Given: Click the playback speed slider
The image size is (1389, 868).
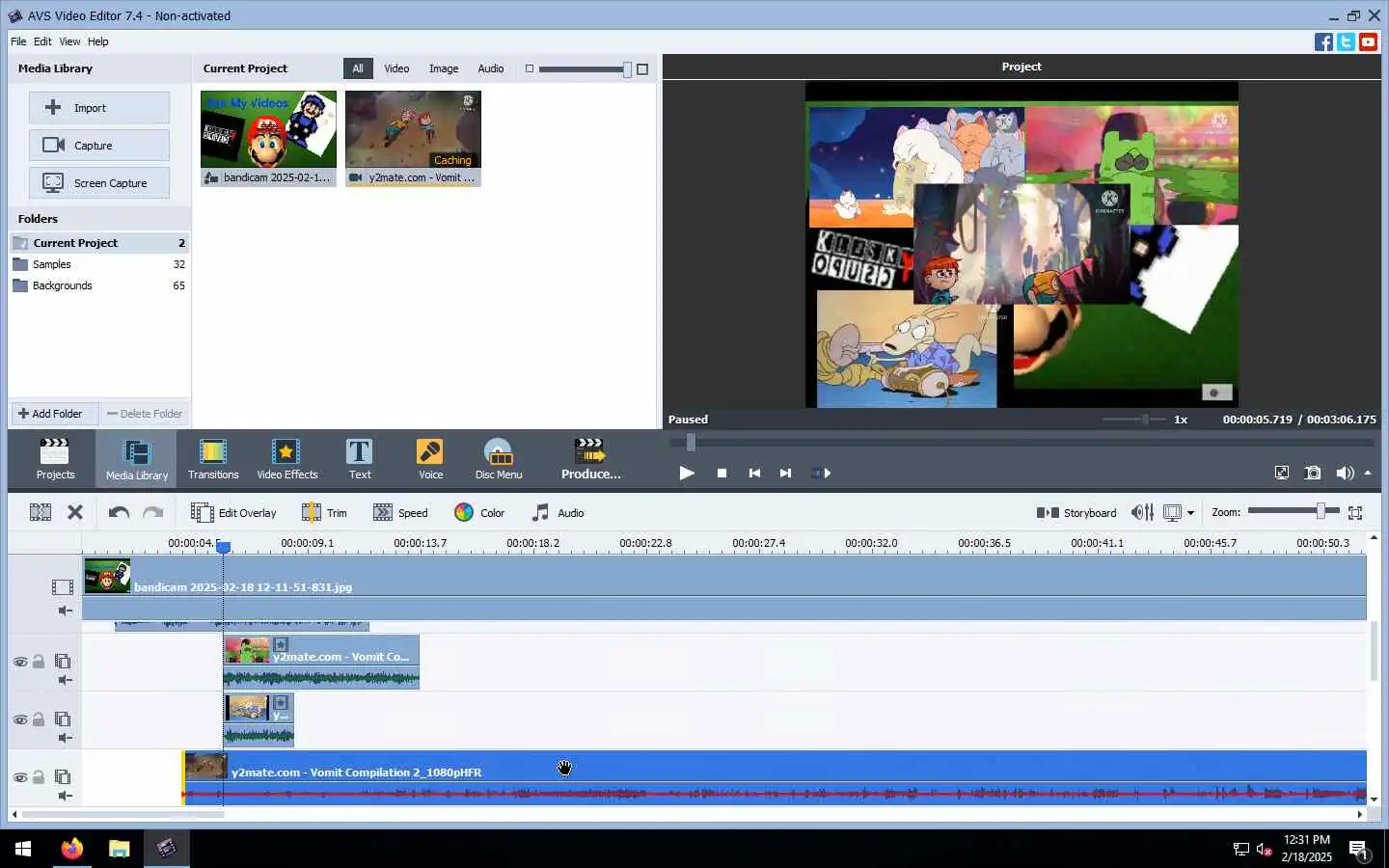Looking at the screenshot, I should [x=1134, y=420].
